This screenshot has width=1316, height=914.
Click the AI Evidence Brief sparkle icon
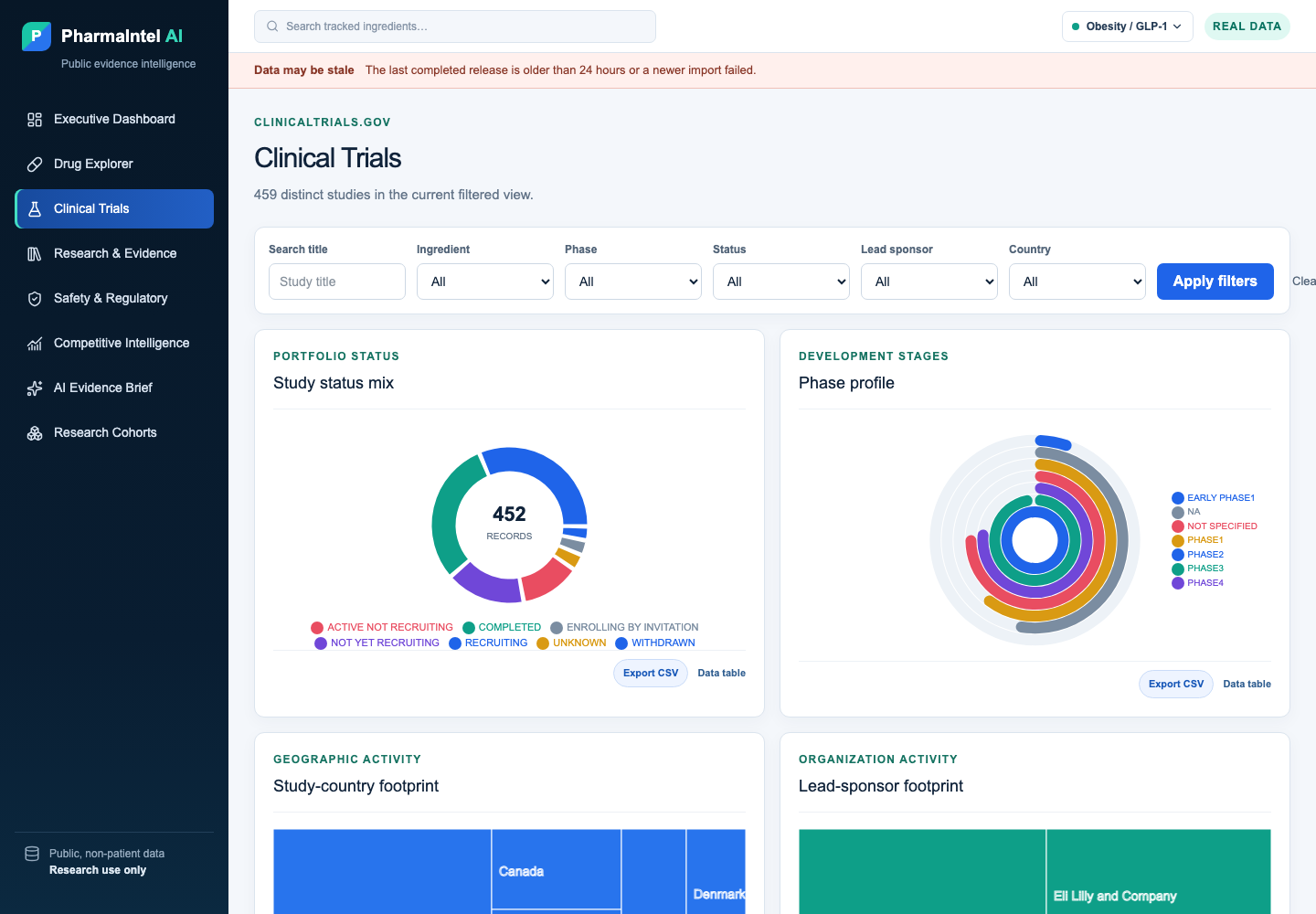point(35,388)
